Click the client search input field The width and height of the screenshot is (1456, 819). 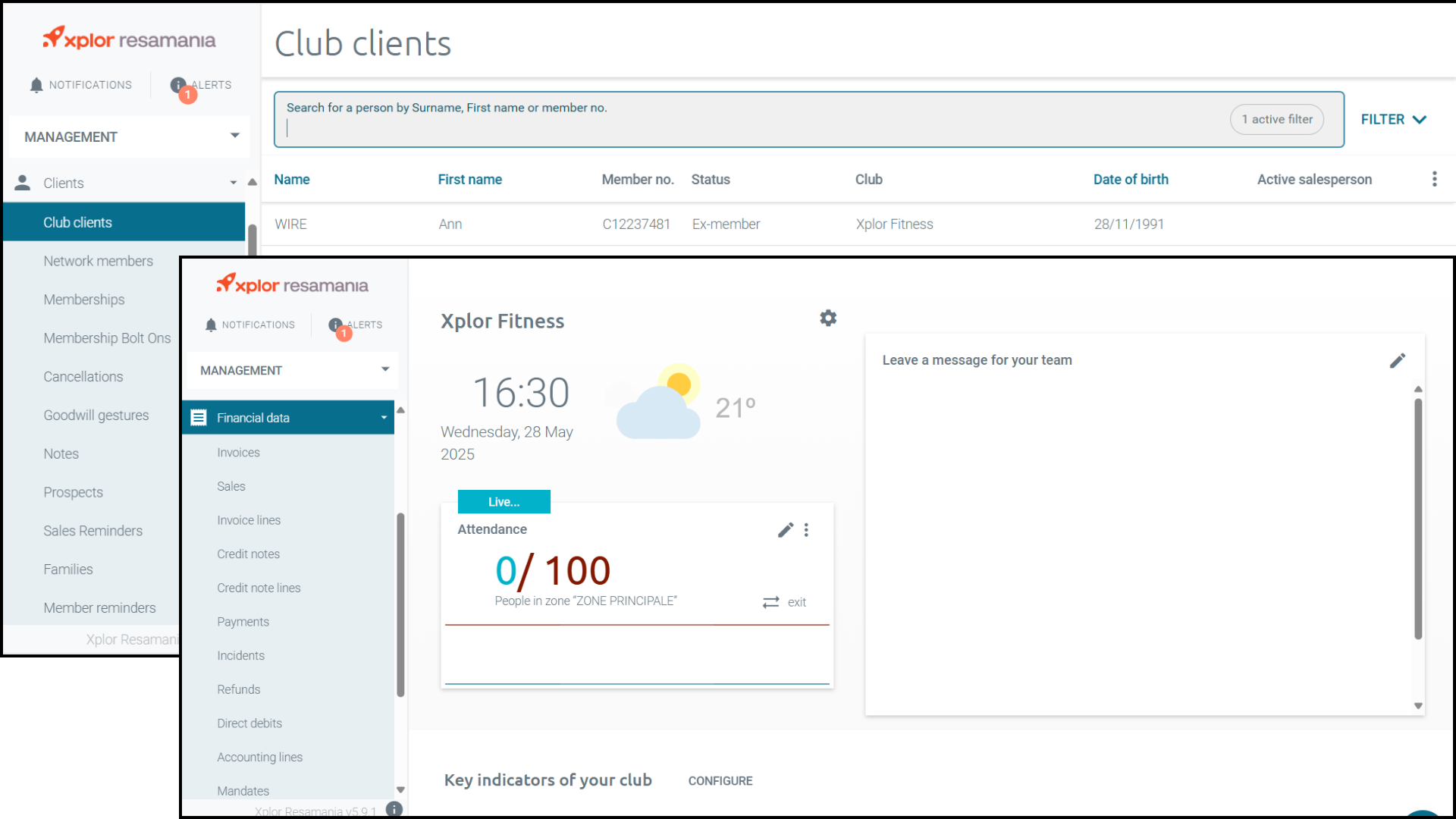coord(809,120)
